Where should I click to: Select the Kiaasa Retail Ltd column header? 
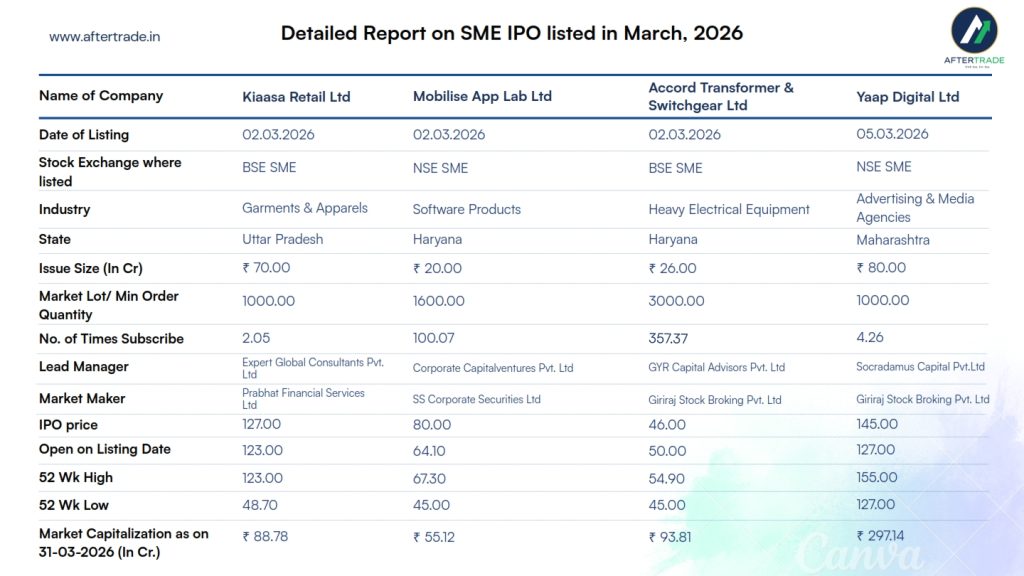coord(296,97)
